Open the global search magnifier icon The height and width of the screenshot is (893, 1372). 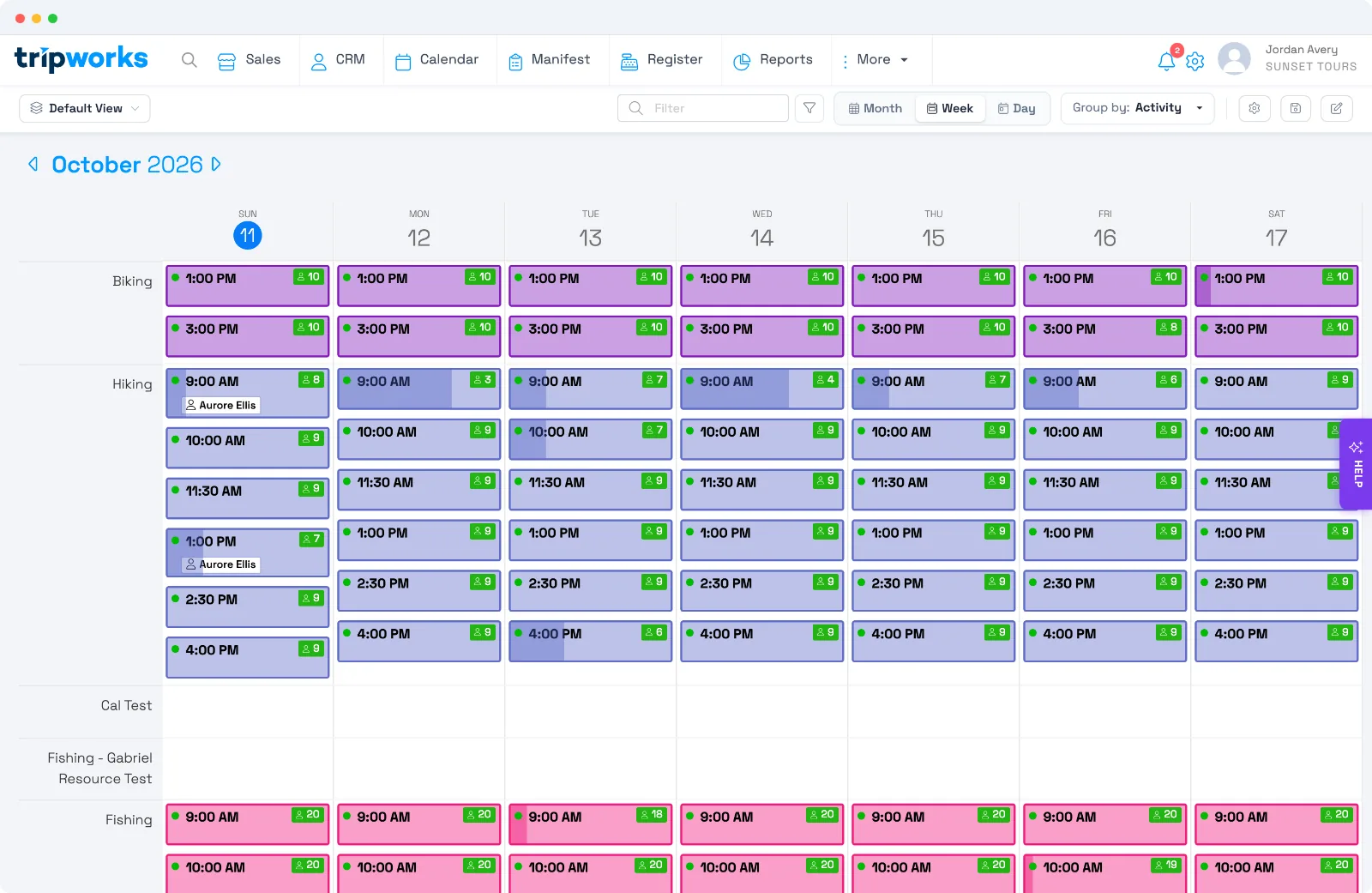pyautogui.click(x=190, y=60)
